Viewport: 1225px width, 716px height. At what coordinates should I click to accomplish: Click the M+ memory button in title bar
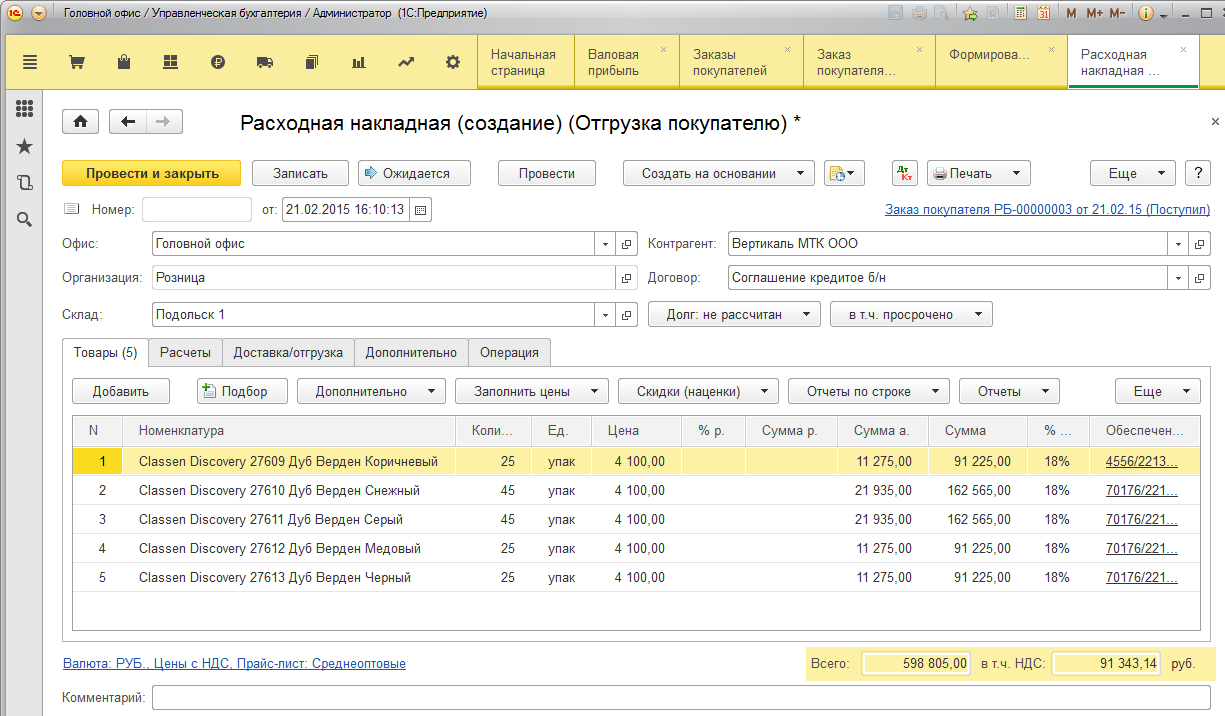[1093, 14]
